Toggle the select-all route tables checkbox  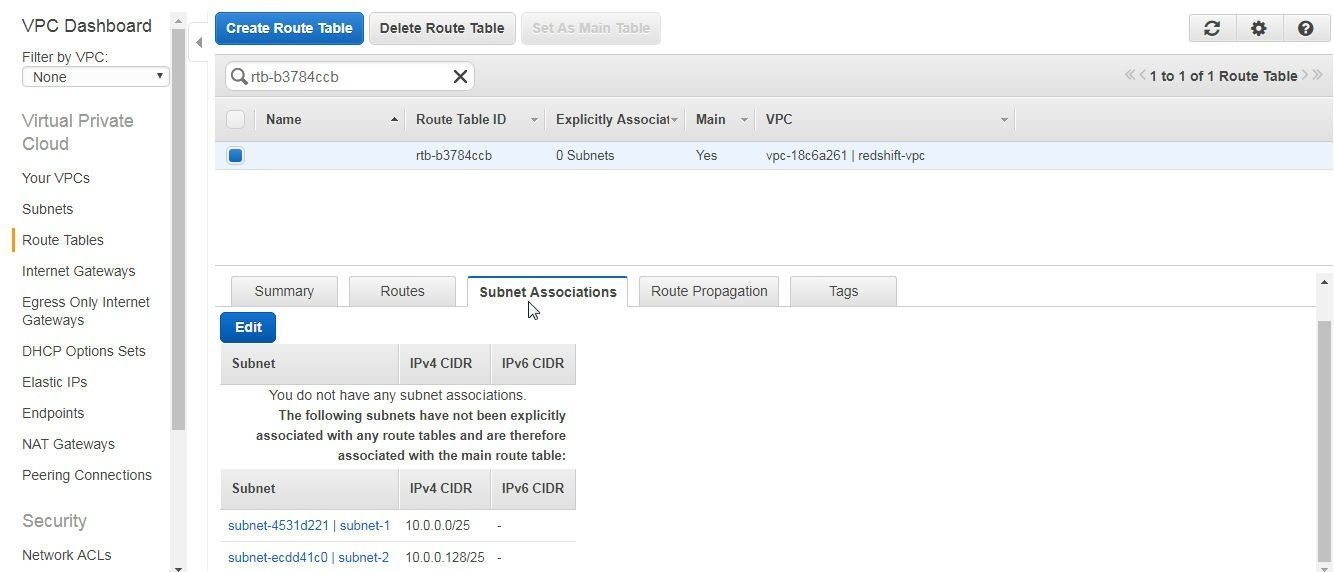236,120
